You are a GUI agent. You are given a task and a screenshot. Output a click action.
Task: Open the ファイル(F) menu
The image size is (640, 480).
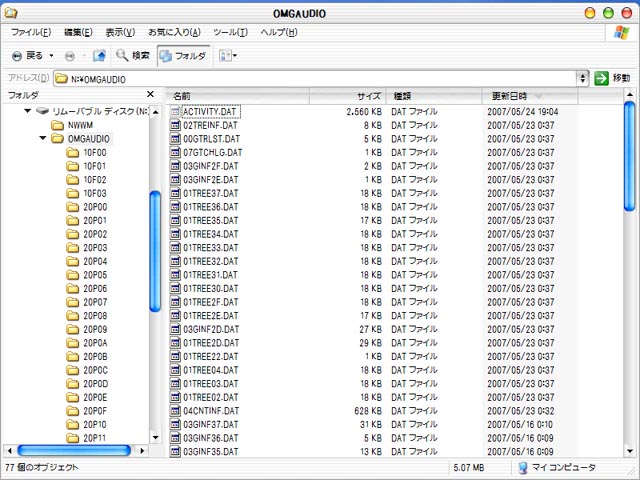click(31, 32)
